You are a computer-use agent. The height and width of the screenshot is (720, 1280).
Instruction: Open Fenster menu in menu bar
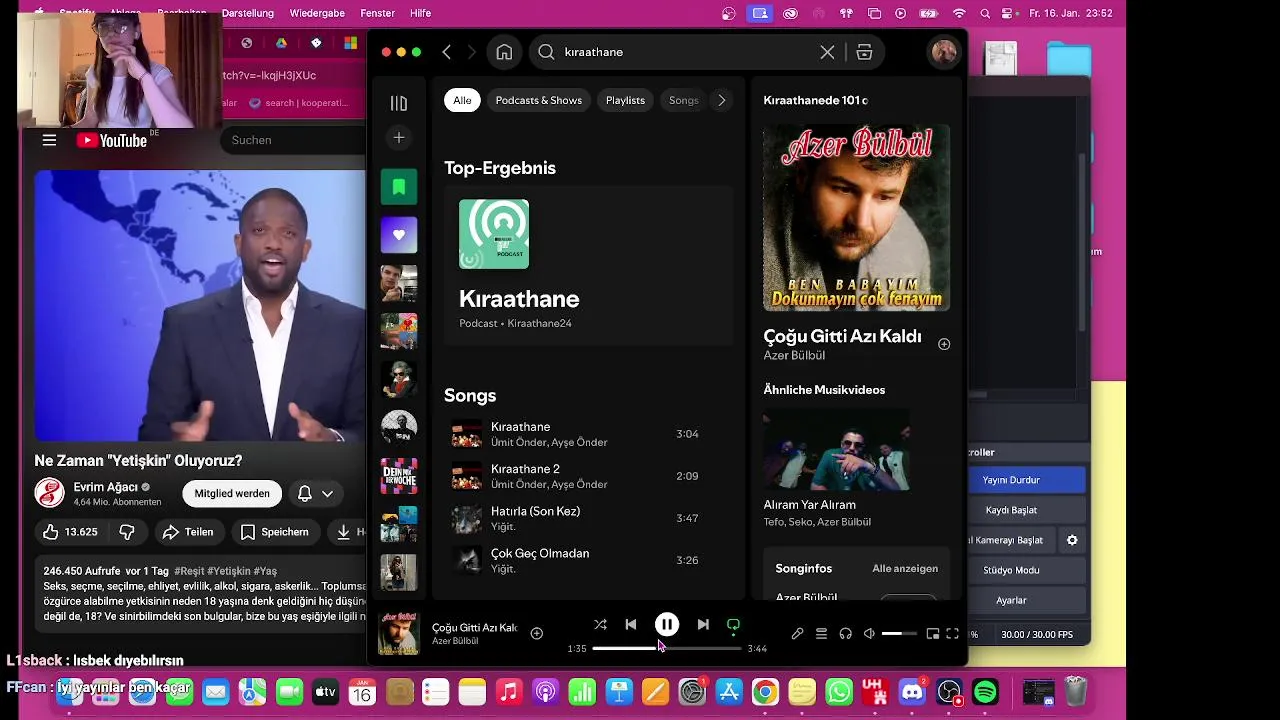click(377, 13)
